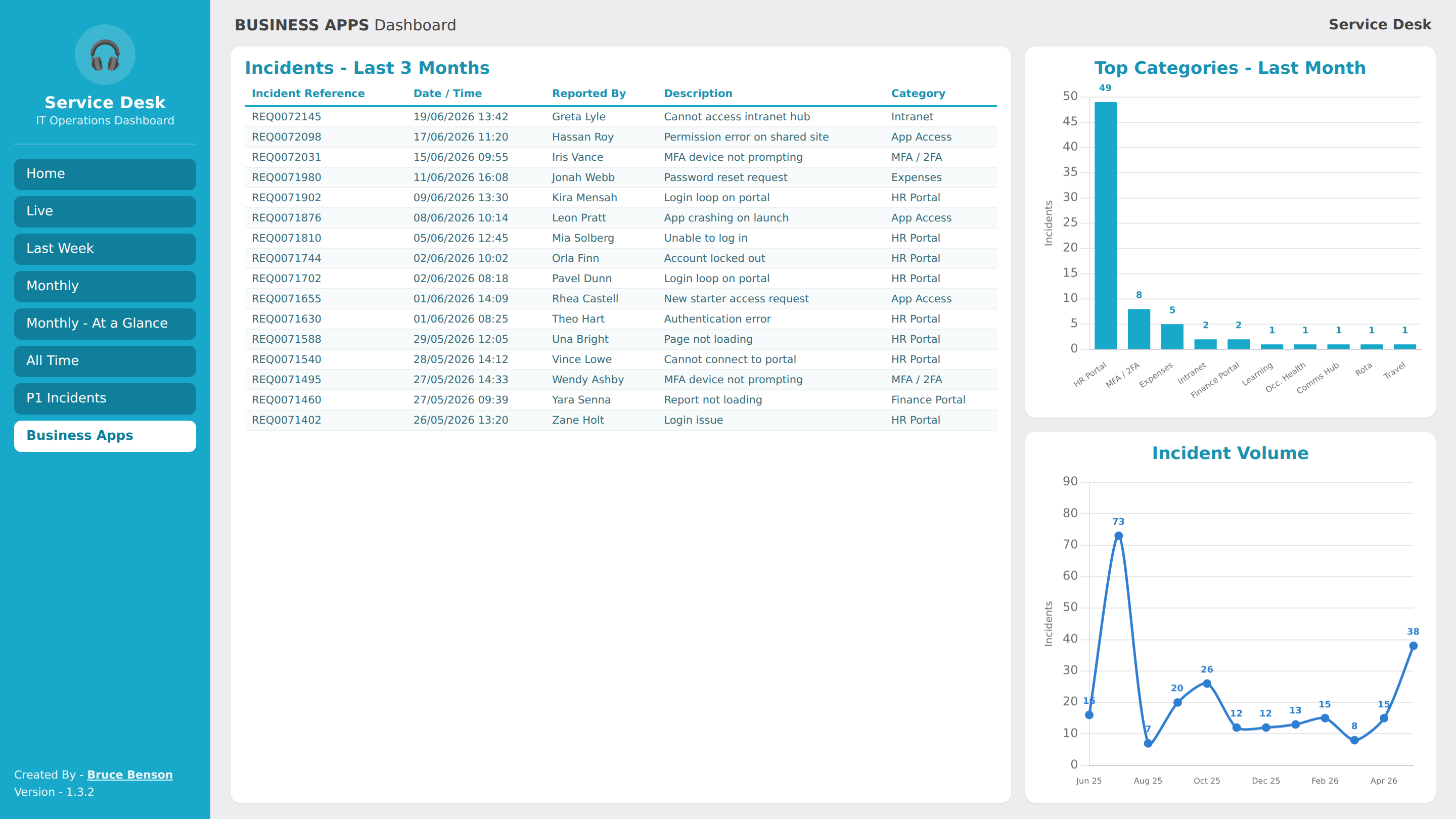The height and width of the screenshot is (819, 1456).
Task: Open the Home navigation item
Action: tap(105, 174)
